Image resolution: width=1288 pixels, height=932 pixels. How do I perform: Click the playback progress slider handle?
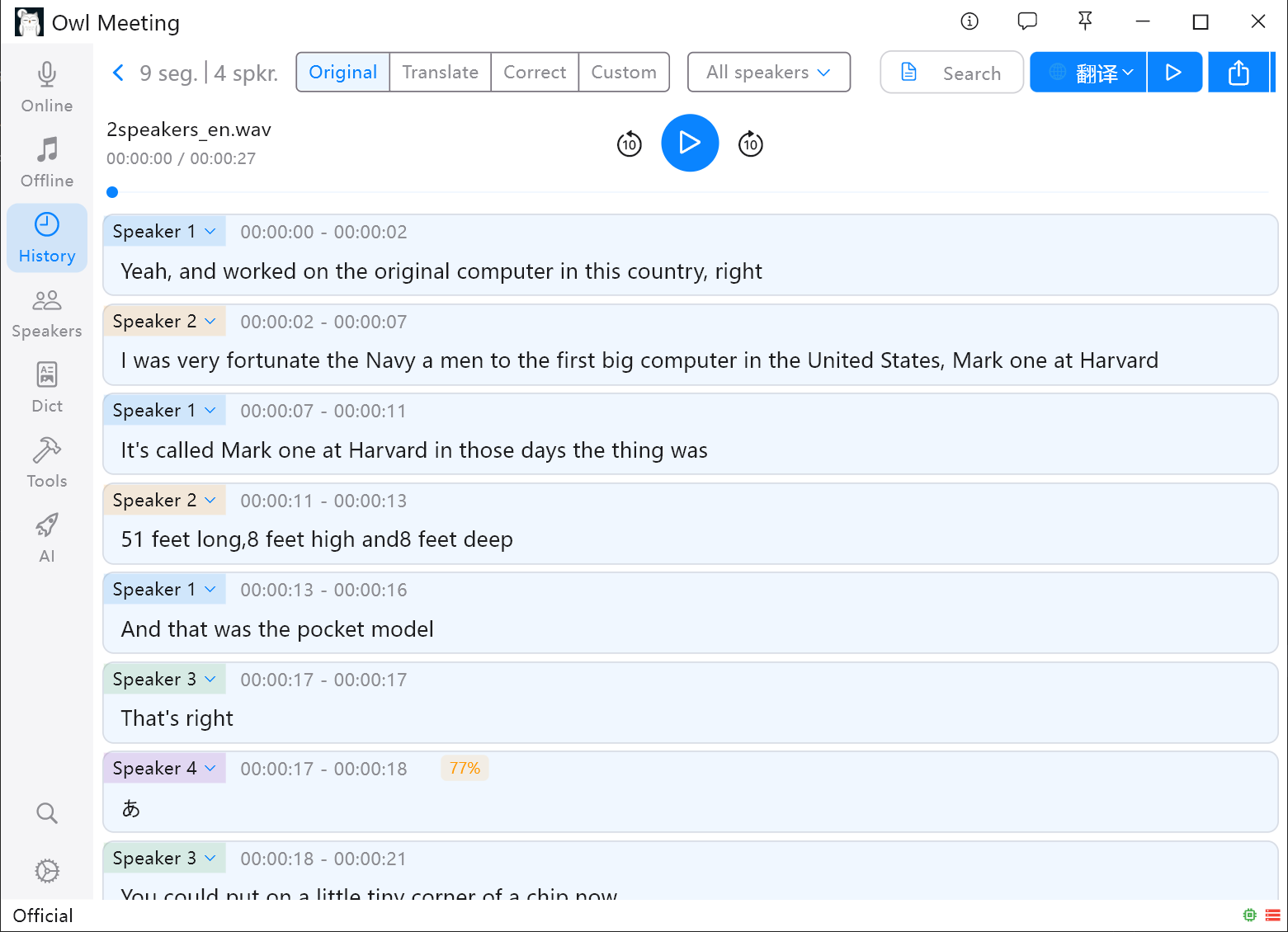point(112,192)
